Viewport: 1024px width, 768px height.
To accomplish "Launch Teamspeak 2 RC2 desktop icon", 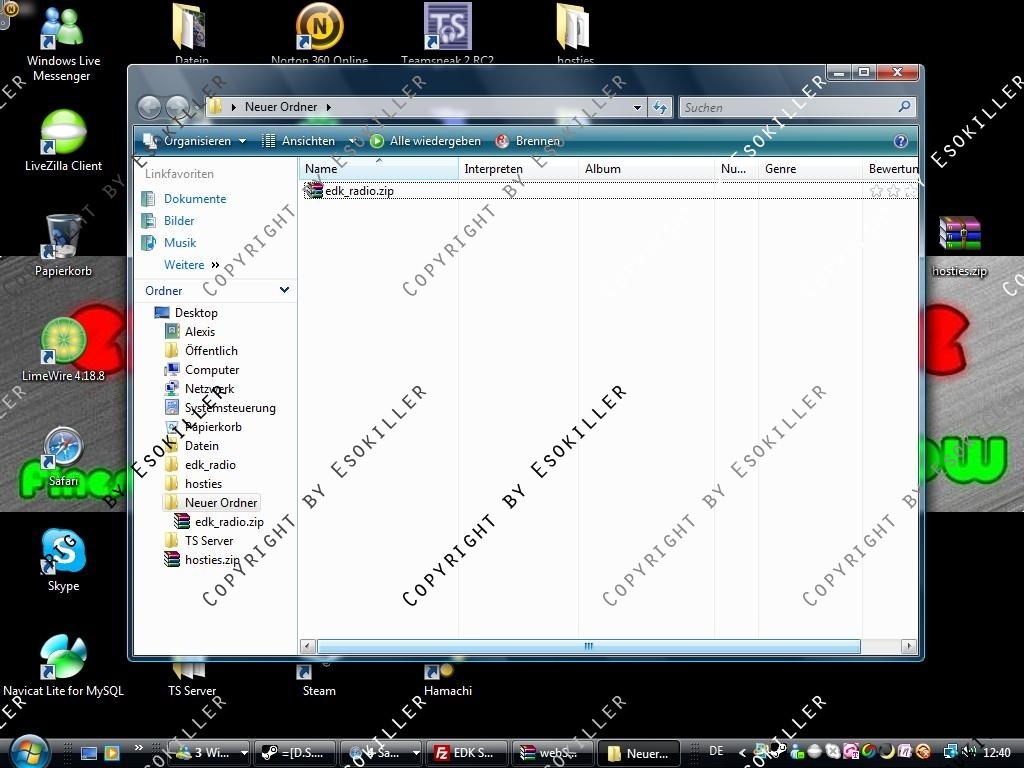I will click(x=447, y=33).
